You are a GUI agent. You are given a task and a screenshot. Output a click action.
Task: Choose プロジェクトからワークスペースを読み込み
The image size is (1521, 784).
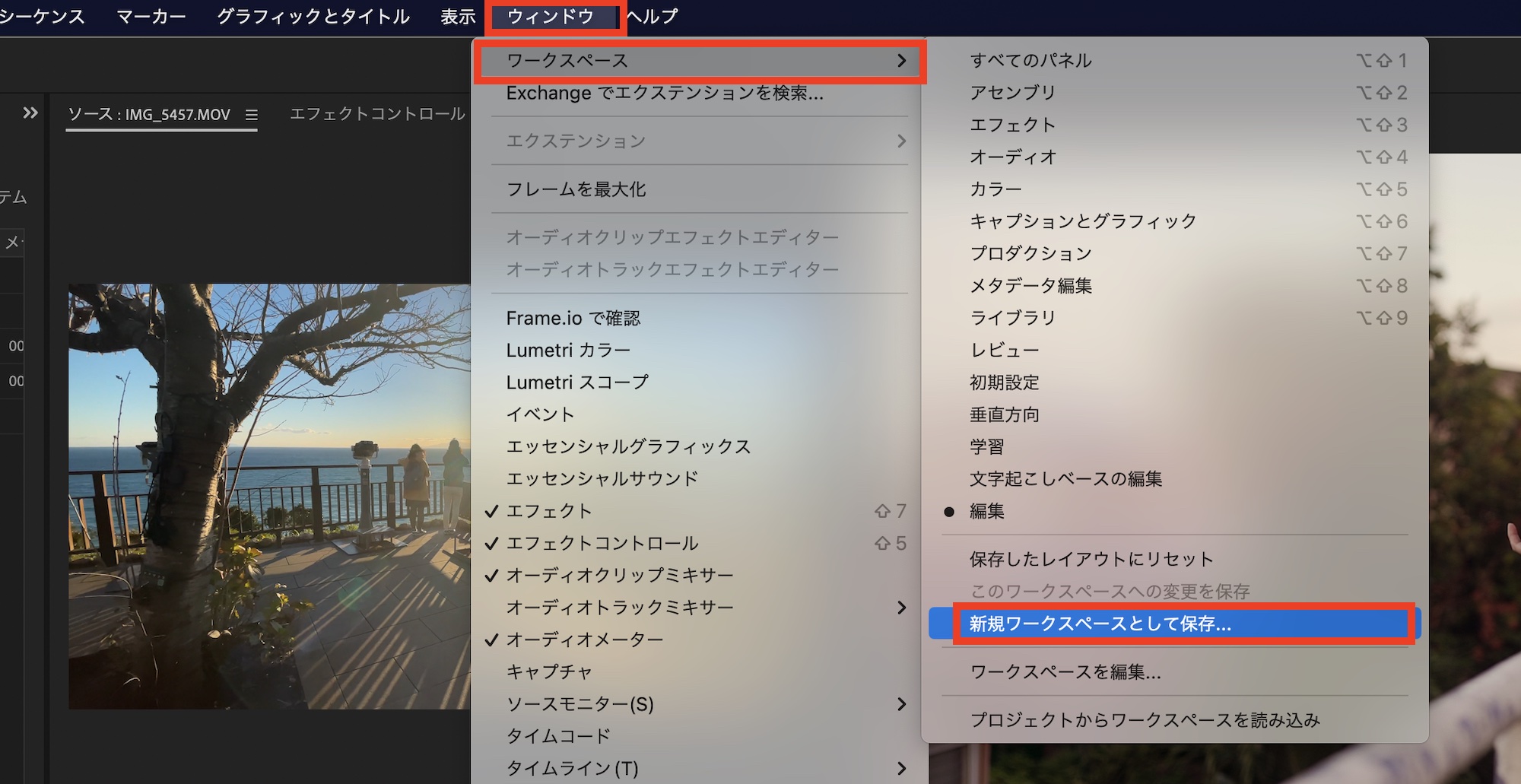tap(1175, 719)
